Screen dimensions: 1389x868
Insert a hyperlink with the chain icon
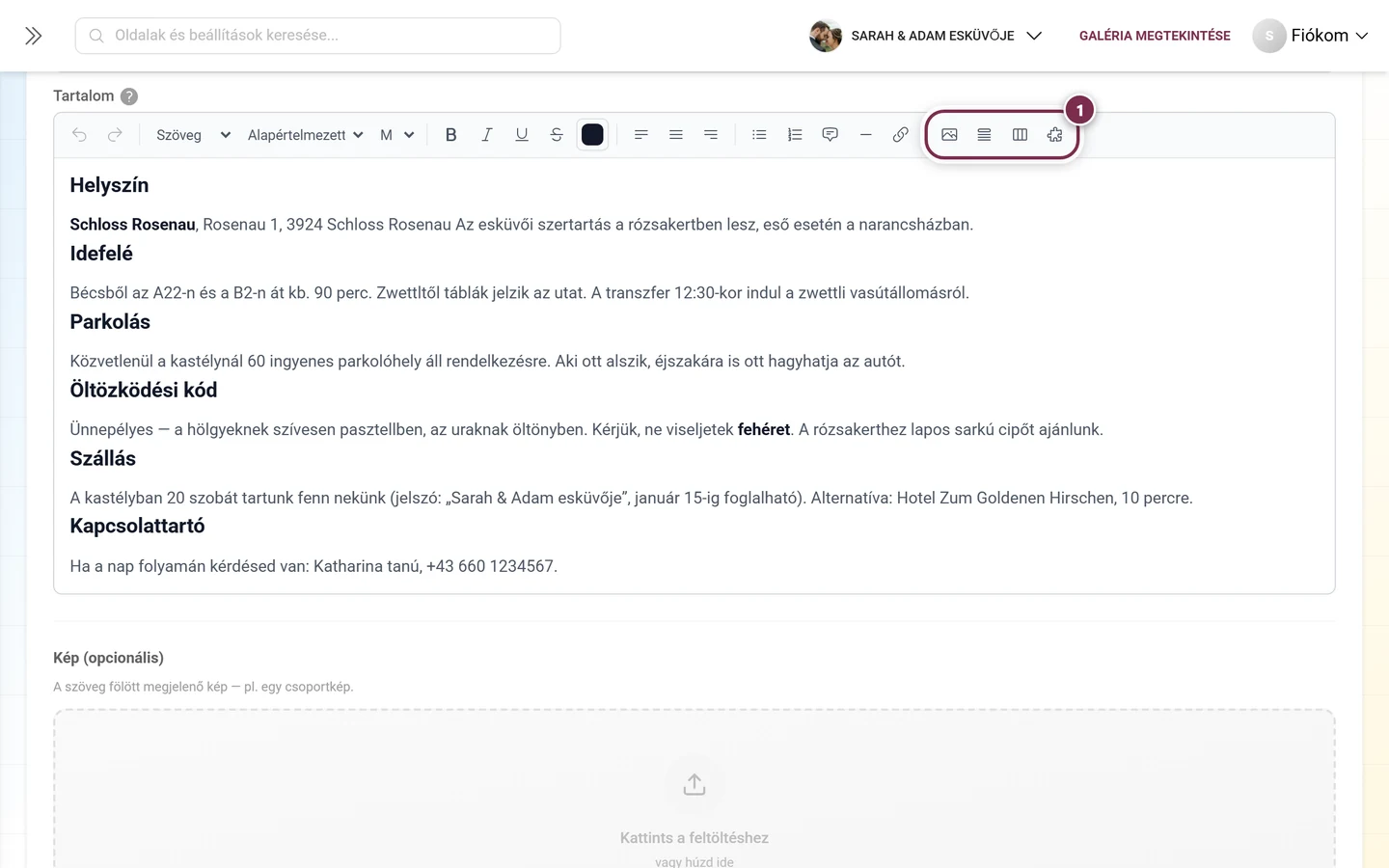point(900,135)
